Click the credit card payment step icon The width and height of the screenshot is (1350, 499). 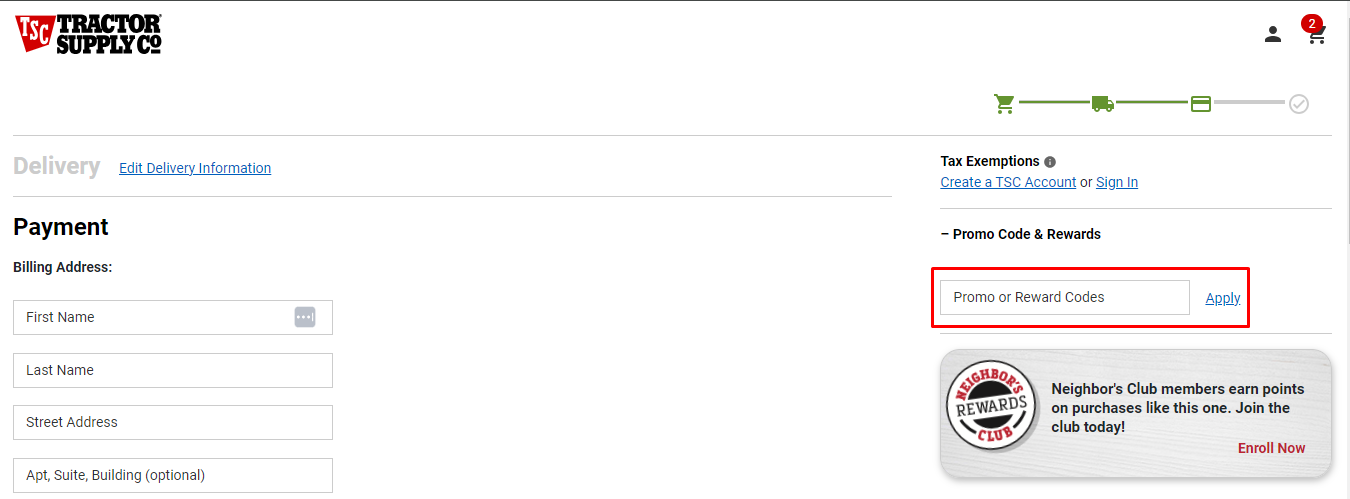coord(1201,103)
